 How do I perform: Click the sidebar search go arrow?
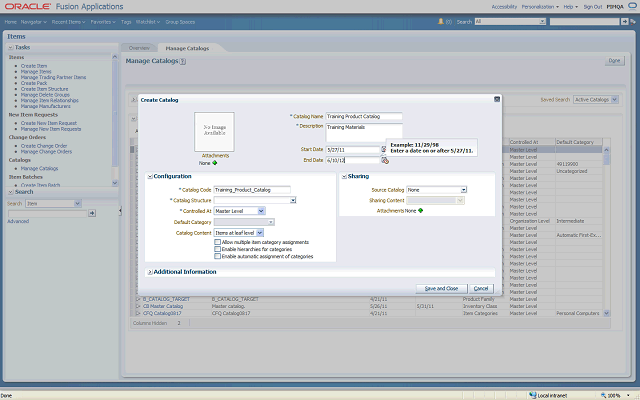[92, 213]
